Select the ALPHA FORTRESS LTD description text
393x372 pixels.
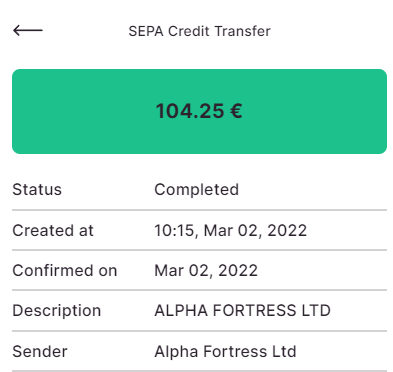tap(242, 311)
